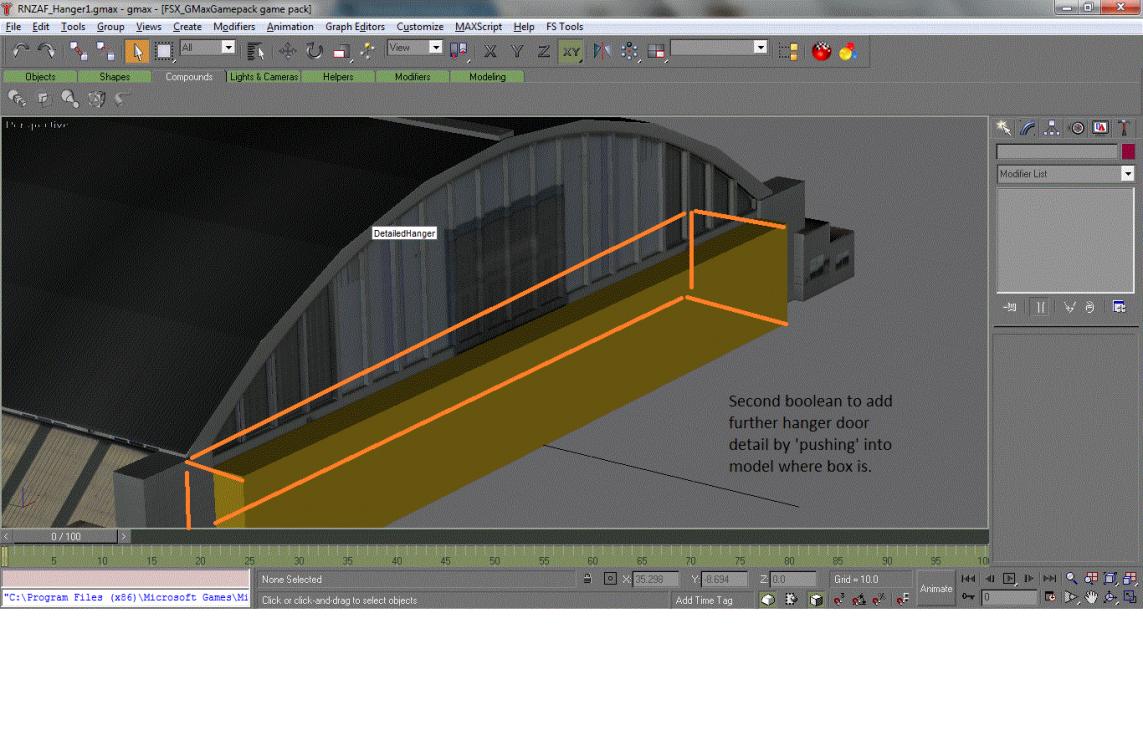Open the View reference coordinate dropdown
This screenshot has height=741, width=1143.
click(435, 47)
